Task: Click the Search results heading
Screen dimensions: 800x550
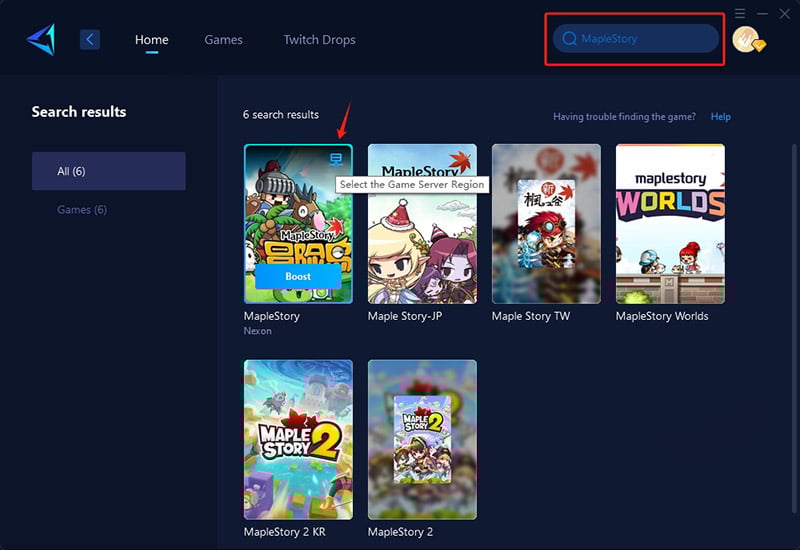Action: point(79,112)
